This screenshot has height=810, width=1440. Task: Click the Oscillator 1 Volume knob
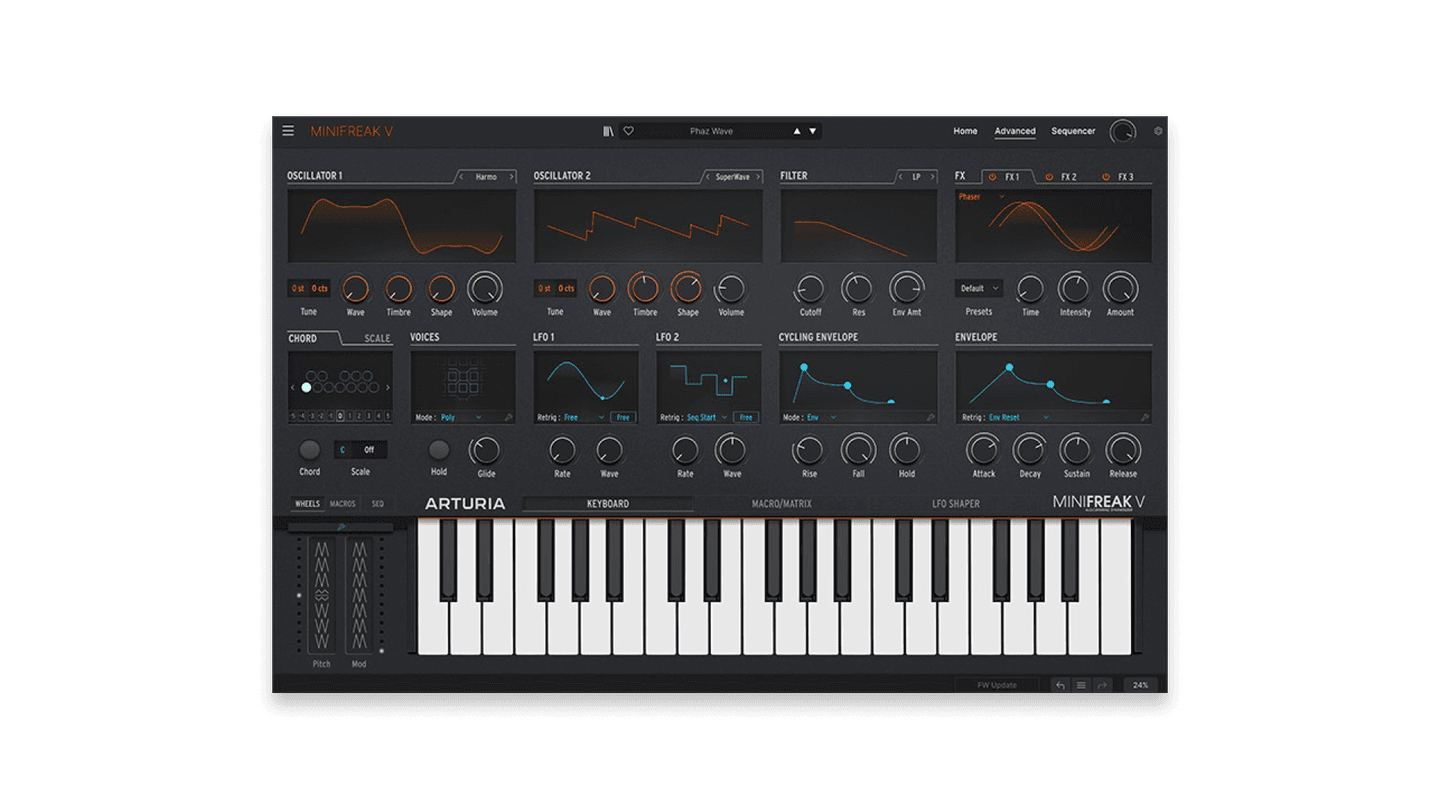[485, 289]
